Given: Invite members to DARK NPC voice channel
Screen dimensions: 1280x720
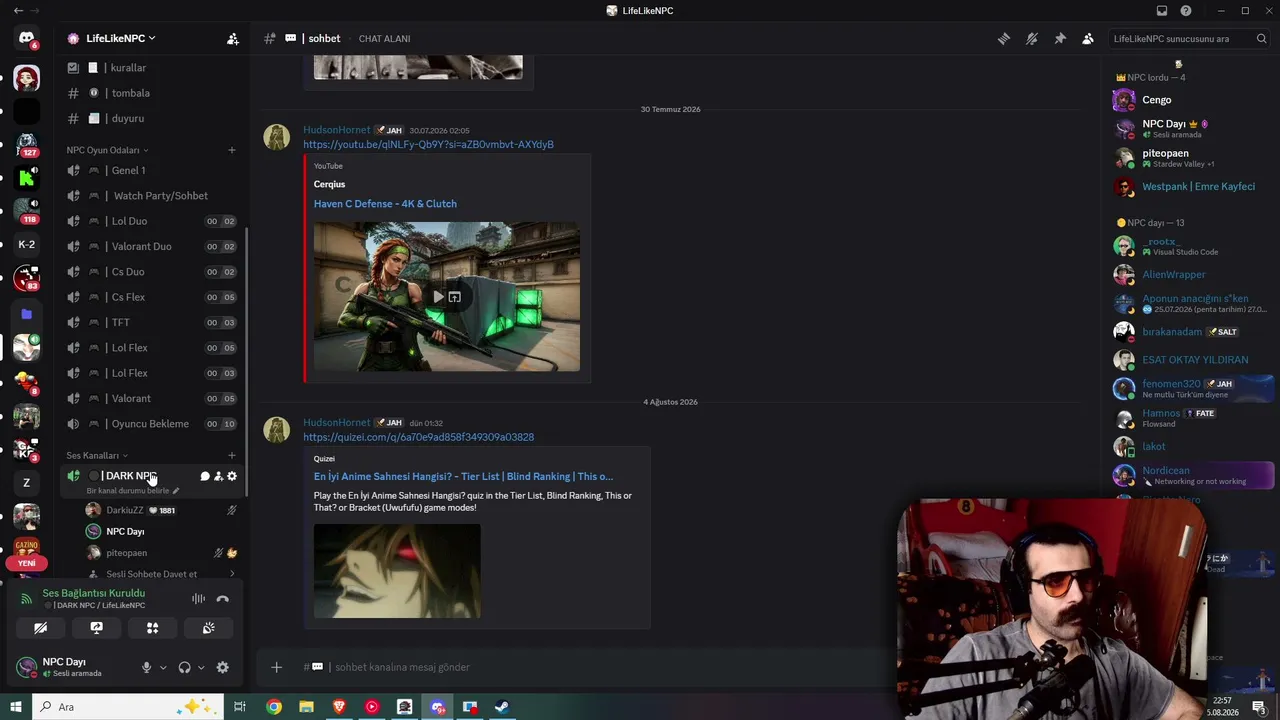Looking at the screenshot, I should tap(218, 476).
